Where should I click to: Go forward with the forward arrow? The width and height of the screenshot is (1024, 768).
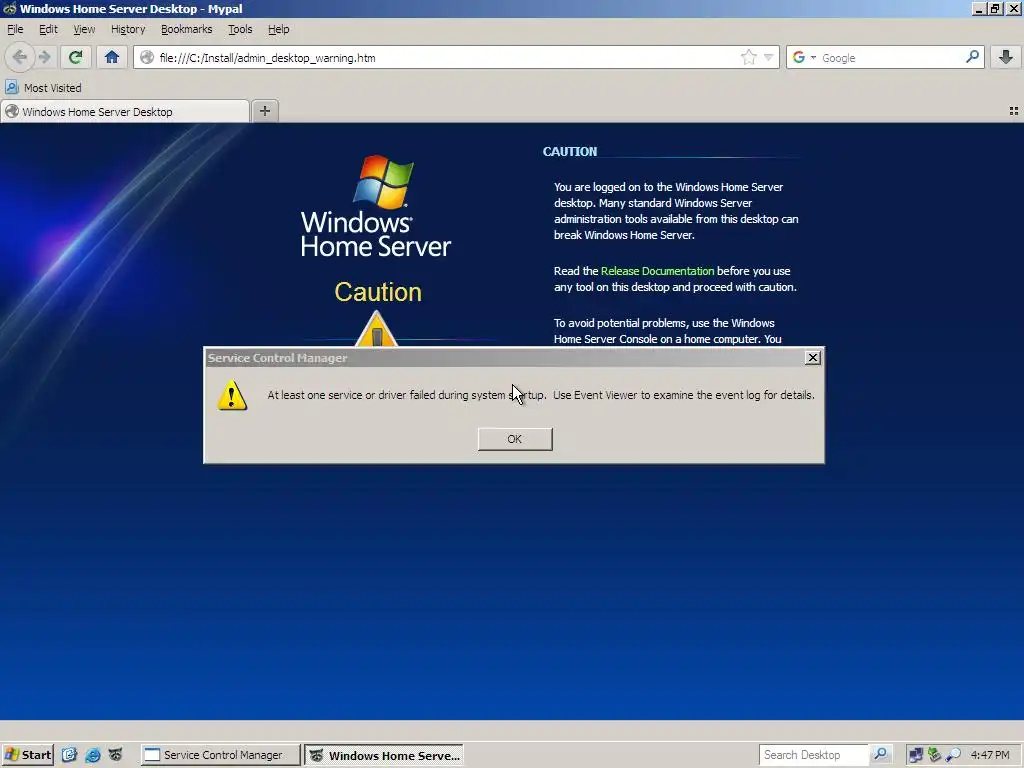(44, 57)
